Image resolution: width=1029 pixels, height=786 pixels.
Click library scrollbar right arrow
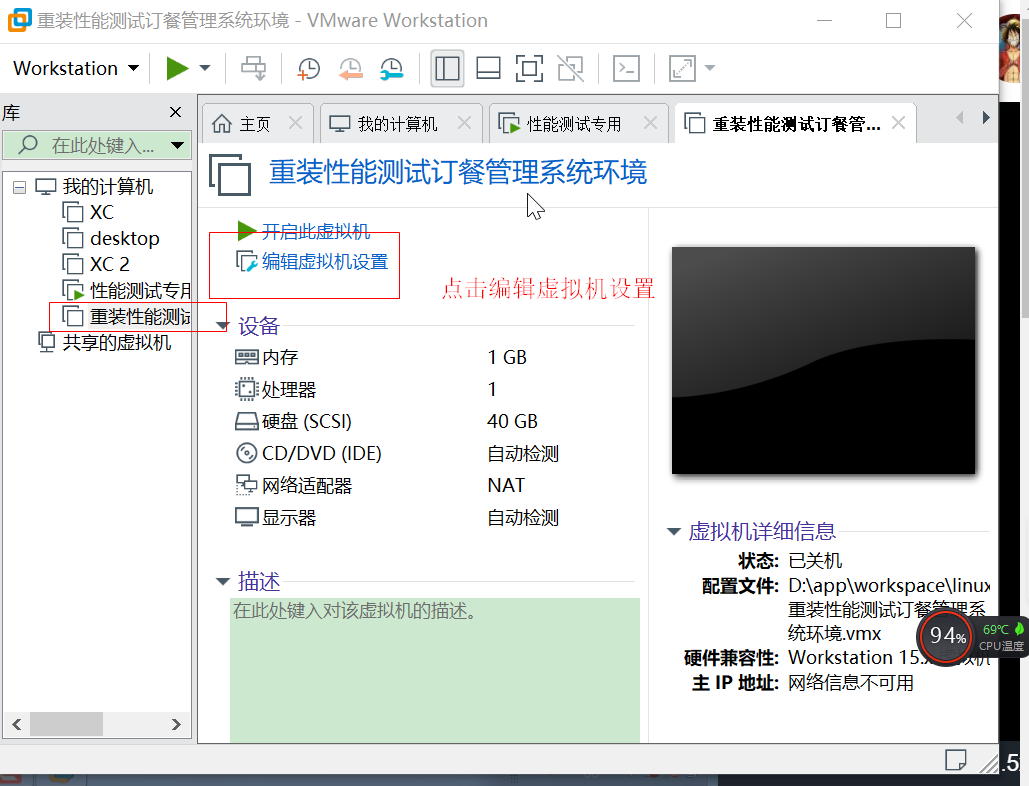(x=176, y=724)
